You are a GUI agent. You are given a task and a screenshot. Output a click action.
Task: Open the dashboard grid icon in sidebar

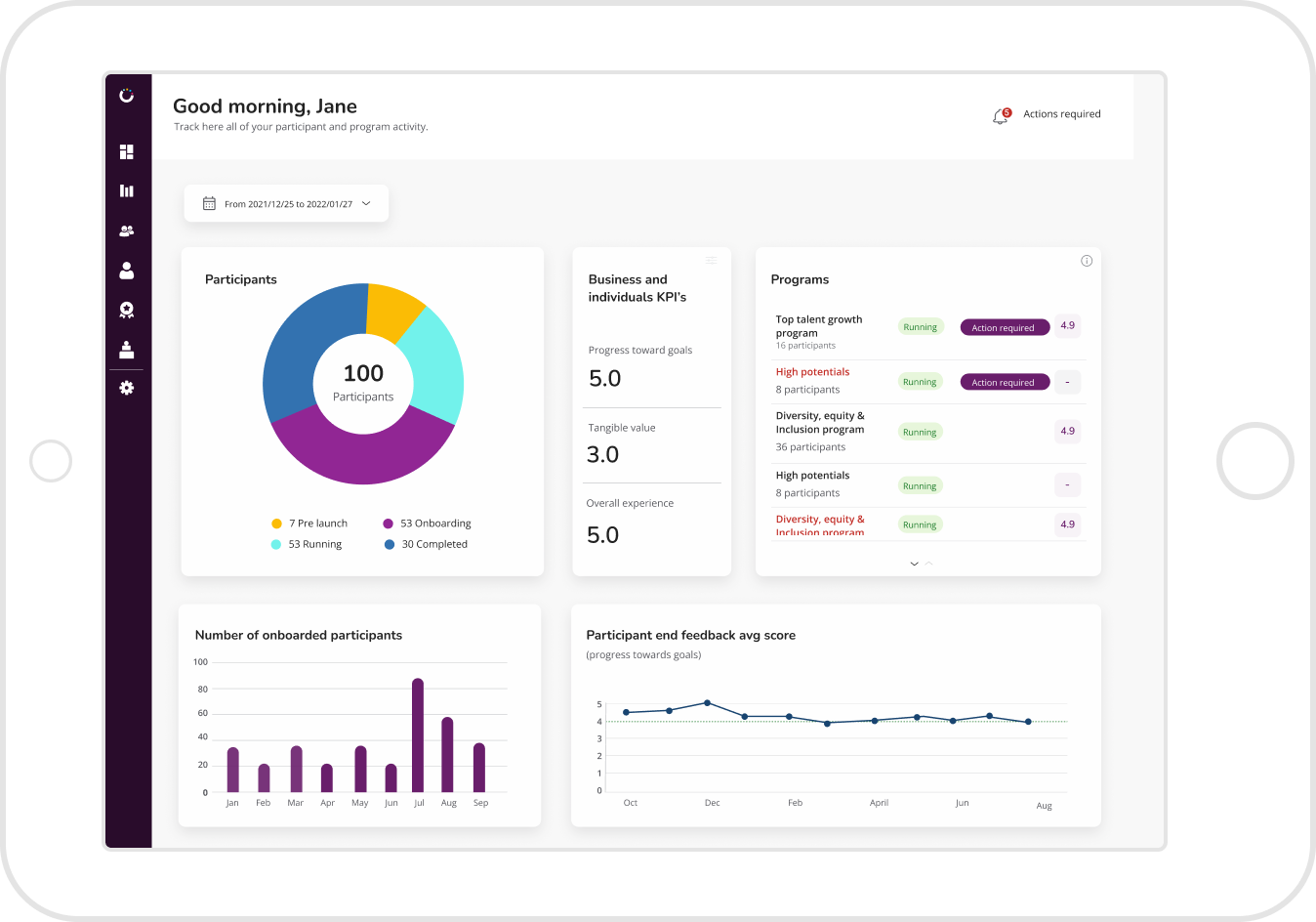pos(126,151)
